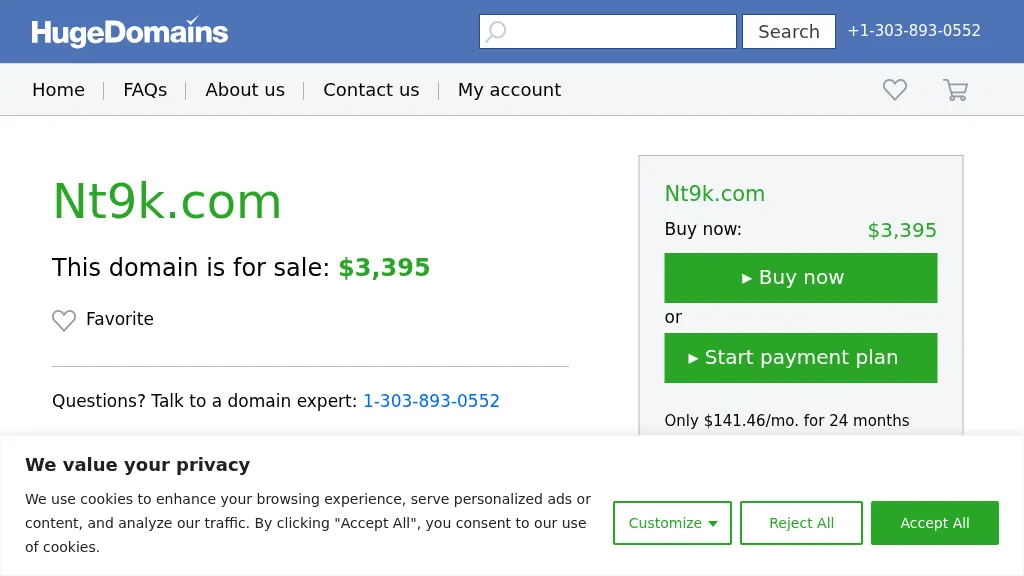Screen dimensions: 1024x576
Task: Reject All cookies
Action: (801, 522)
